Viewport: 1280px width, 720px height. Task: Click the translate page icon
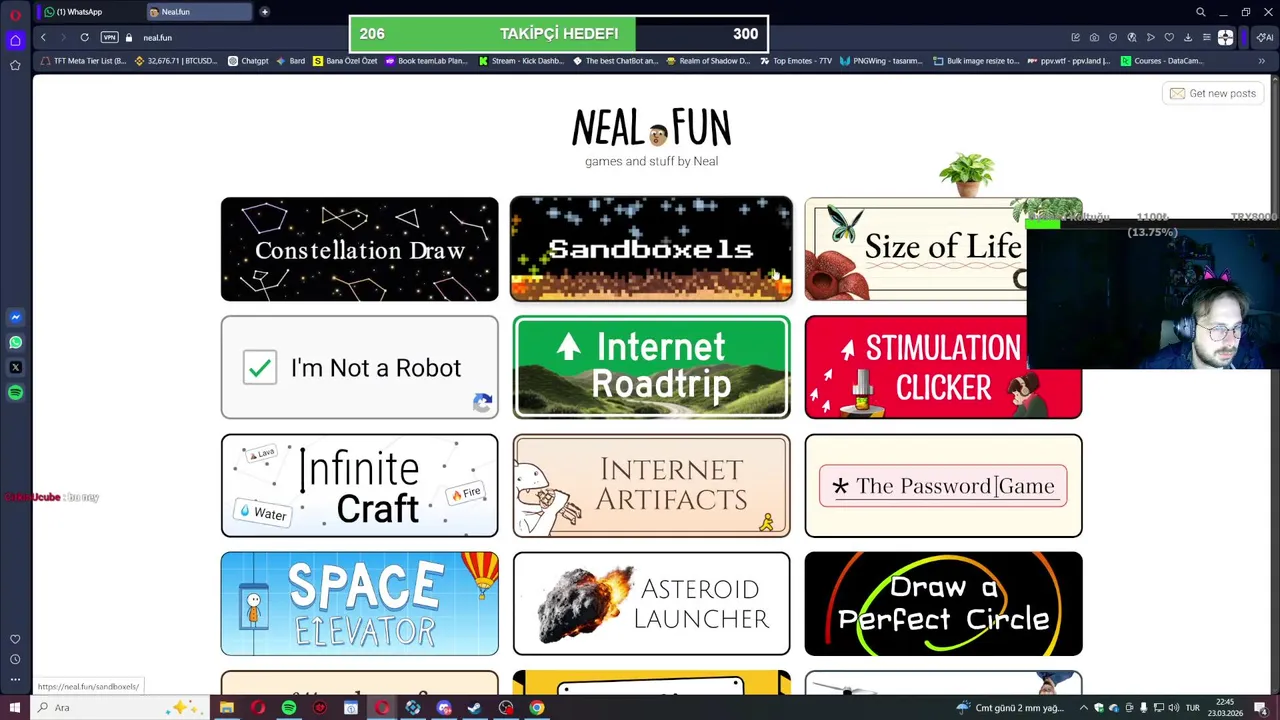point(1132,37)
